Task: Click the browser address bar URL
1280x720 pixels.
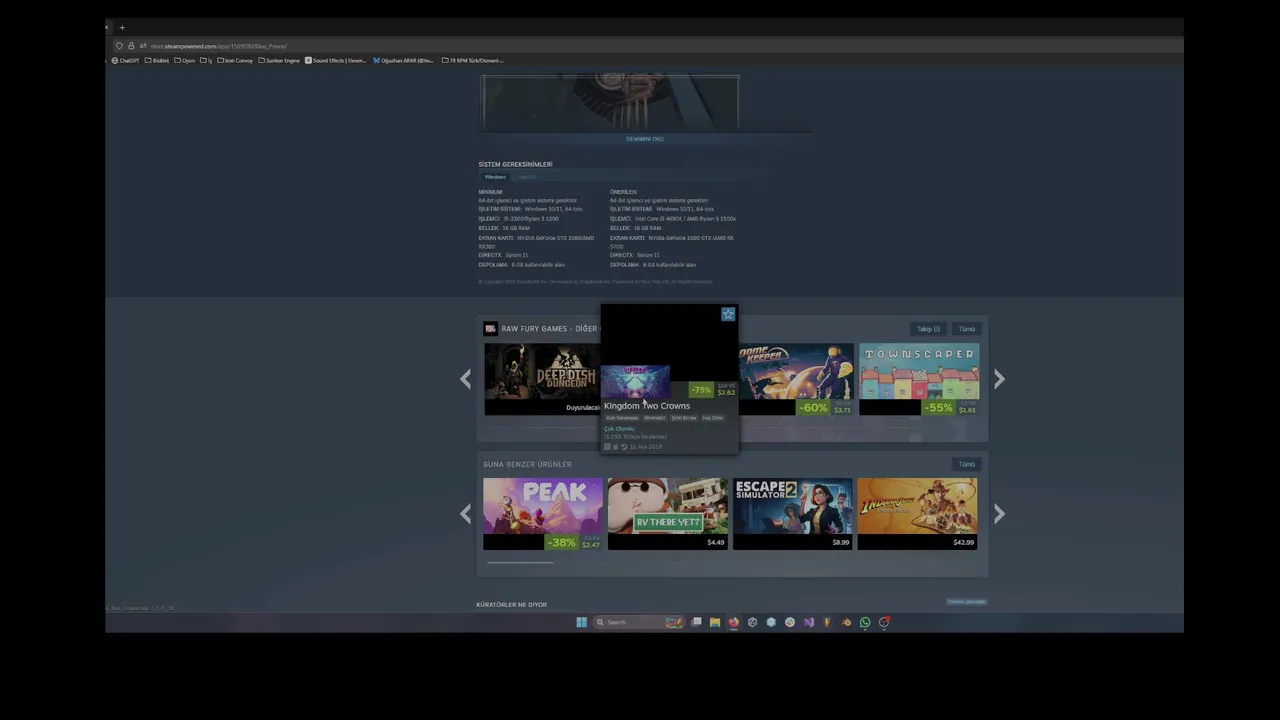Action: pos(219,46)
